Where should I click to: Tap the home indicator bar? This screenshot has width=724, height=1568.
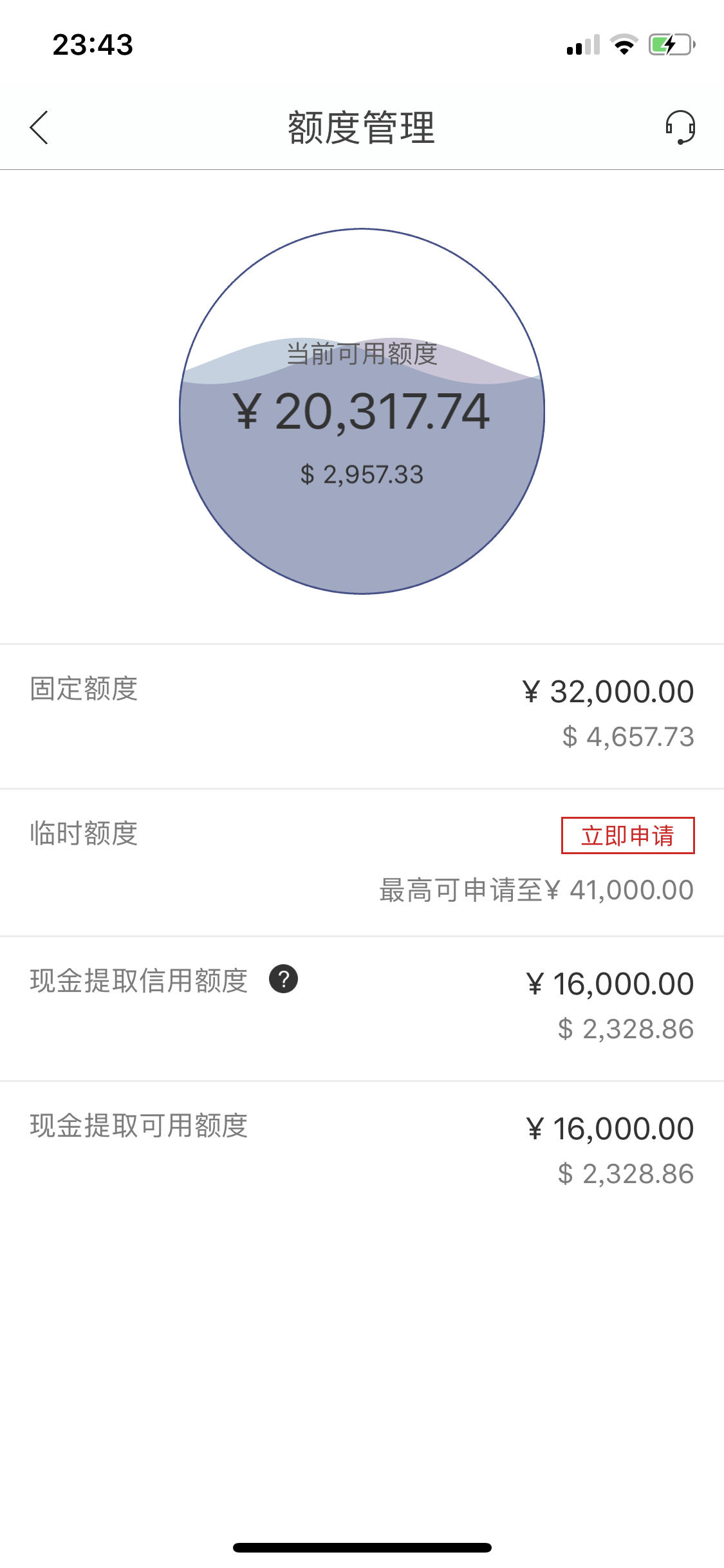362,1547
